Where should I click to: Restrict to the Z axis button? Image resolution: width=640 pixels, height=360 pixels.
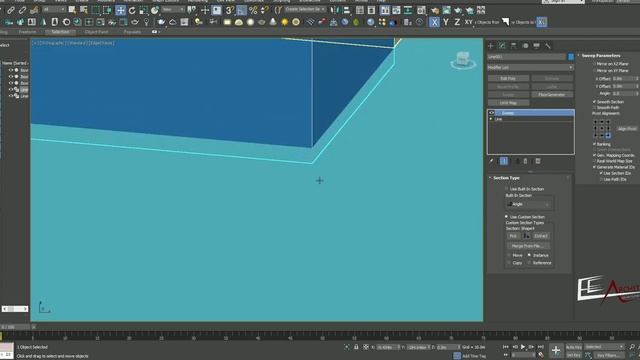457,22
